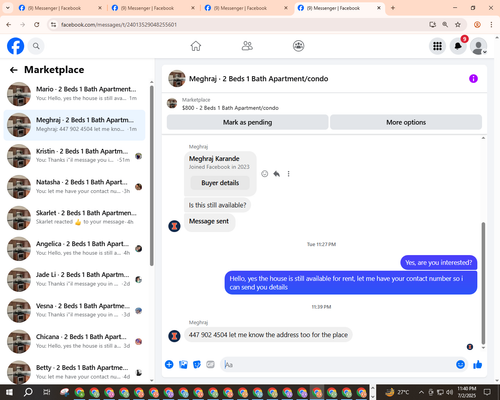Viewport: 500px width, 400px height.
Task: Open the taskbar clock showing 11:40 PM
Action: (x=467, y=392)
